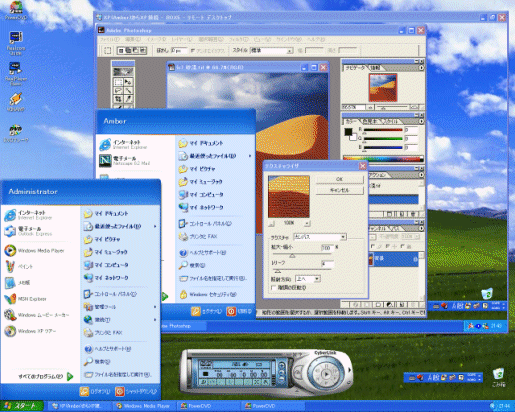Open the texture type dropdown in Texturizer

click(343, 237)
